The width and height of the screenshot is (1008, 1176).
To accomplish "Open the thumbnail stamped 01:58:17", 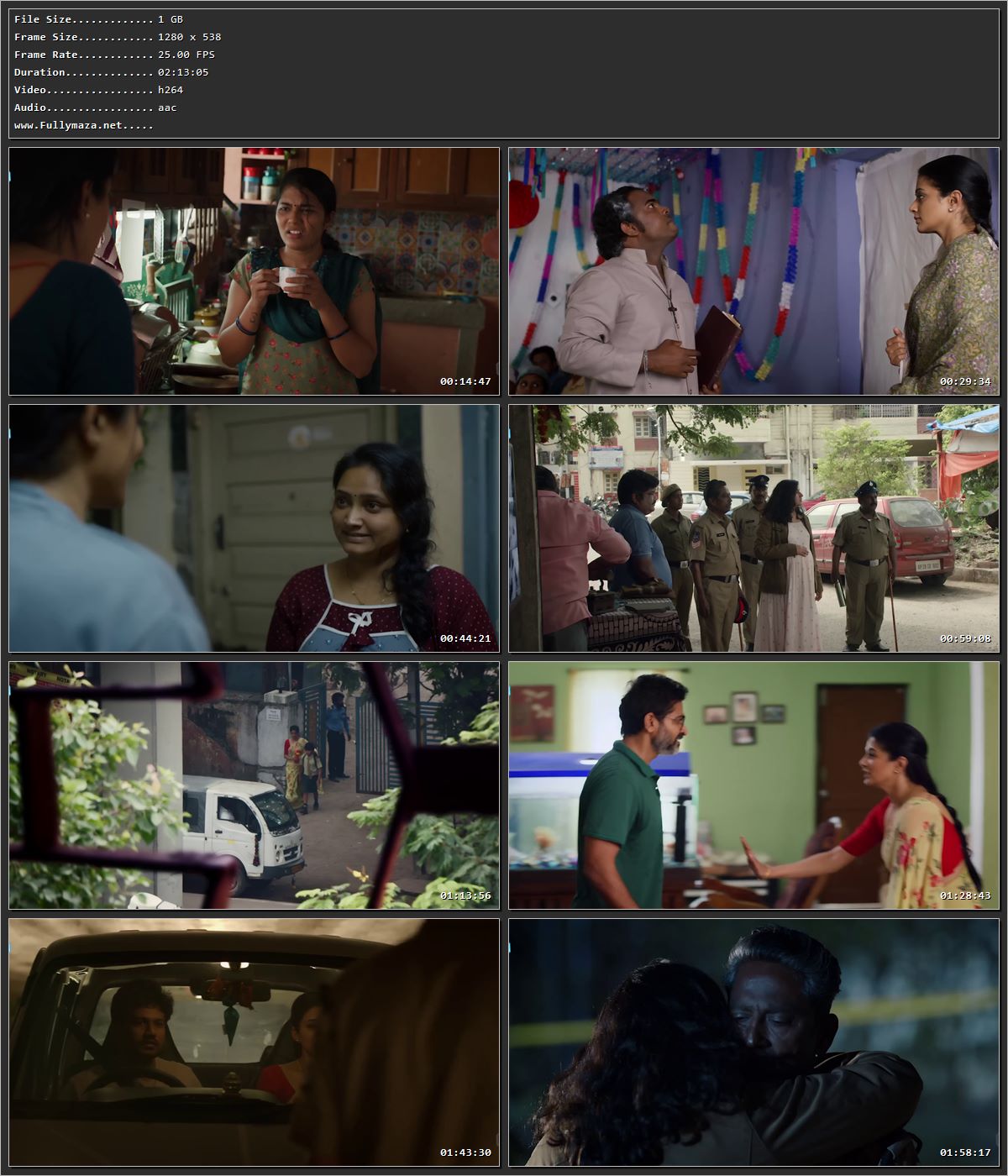I will pyautogui.click(x=753, y=1042).
